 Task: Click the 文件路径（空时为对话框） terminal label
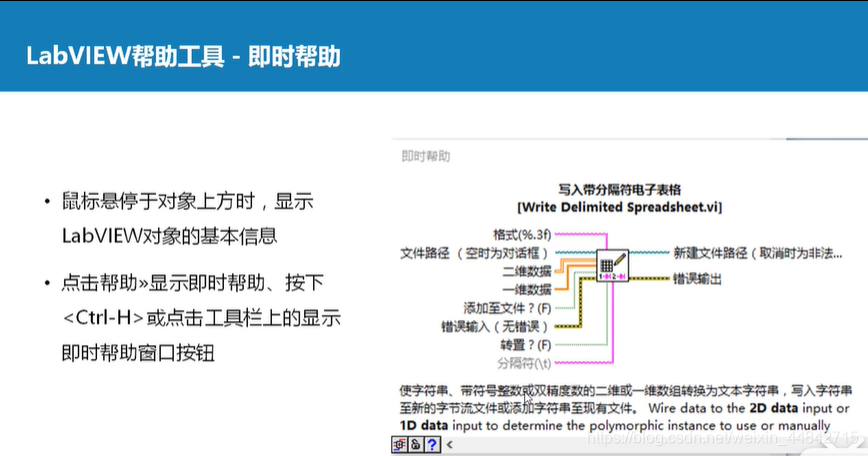click(474, 253)
